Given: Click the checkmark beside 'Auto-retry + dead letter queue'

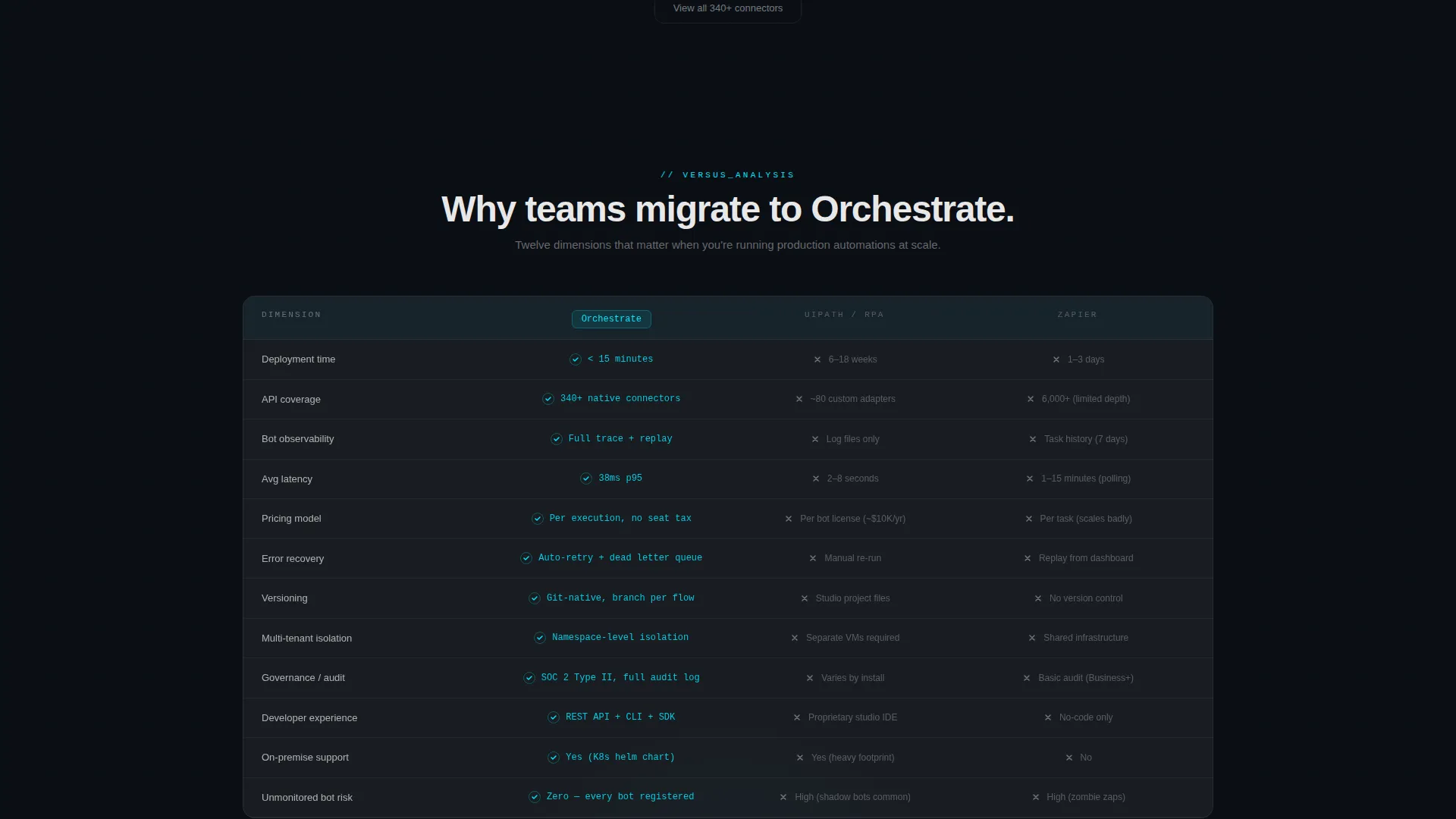Looking at the screenshot, I should [526, 558].
